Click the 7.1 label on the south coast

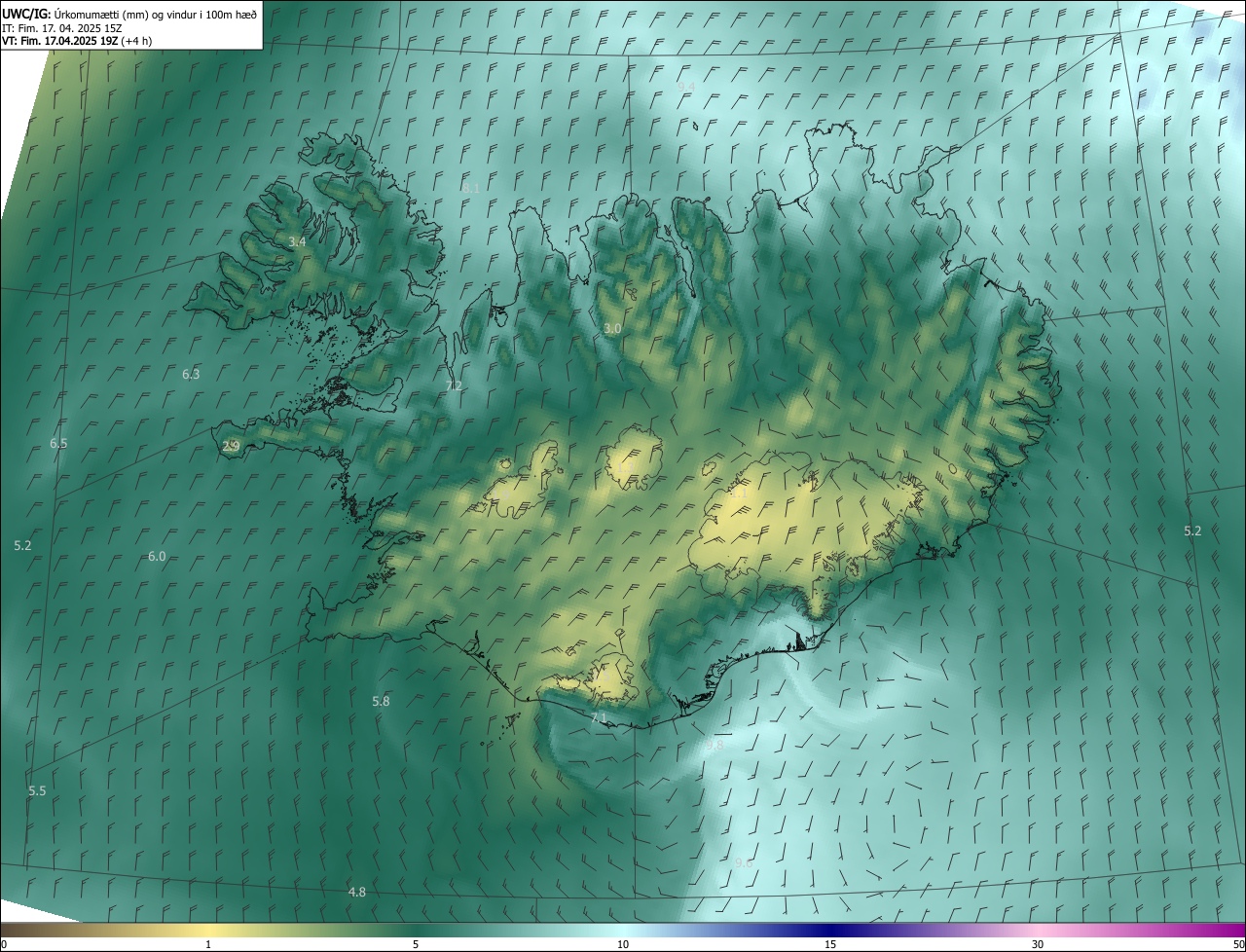599,717
